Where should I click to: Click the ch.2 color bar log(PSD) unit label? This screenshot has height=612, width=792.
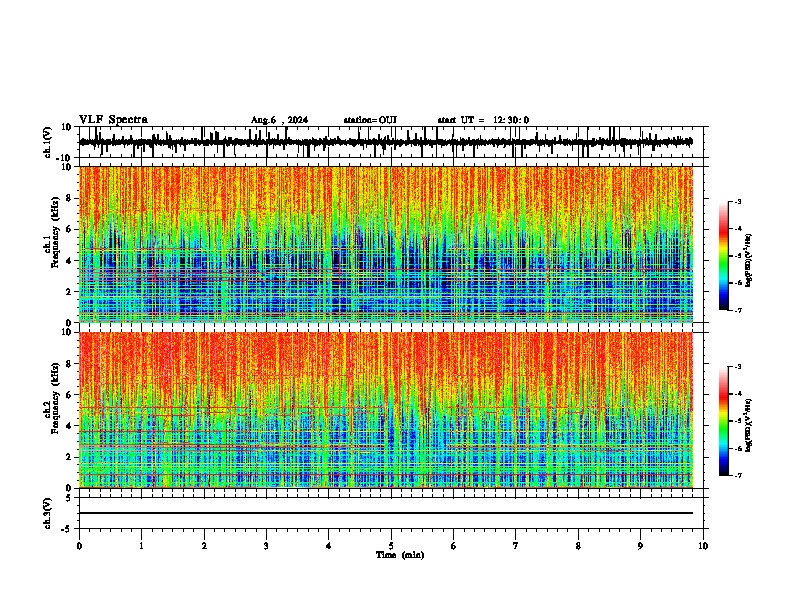(749, 425)
